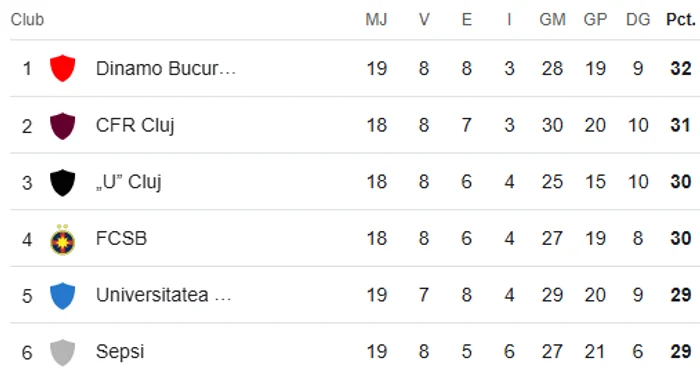Click the blue Universitatea shield icon

pos(62,296)
